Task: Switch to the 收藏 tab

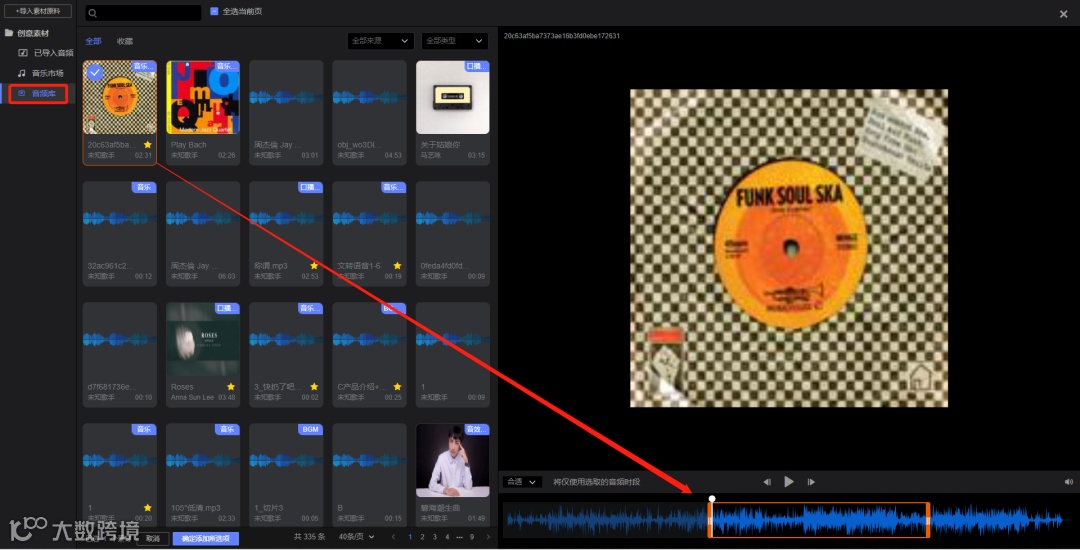Action: point(125,41)
